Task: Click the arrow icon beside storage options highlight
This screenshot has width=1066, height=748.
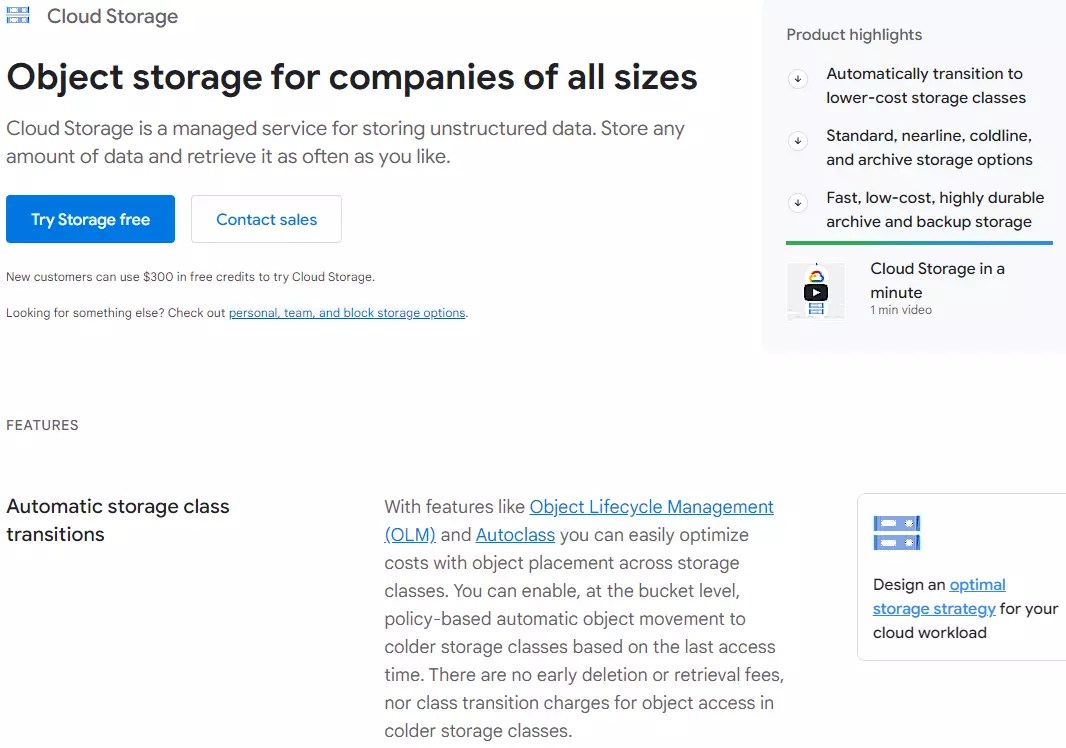Action: pyautogui.click(x=797, y=141)
